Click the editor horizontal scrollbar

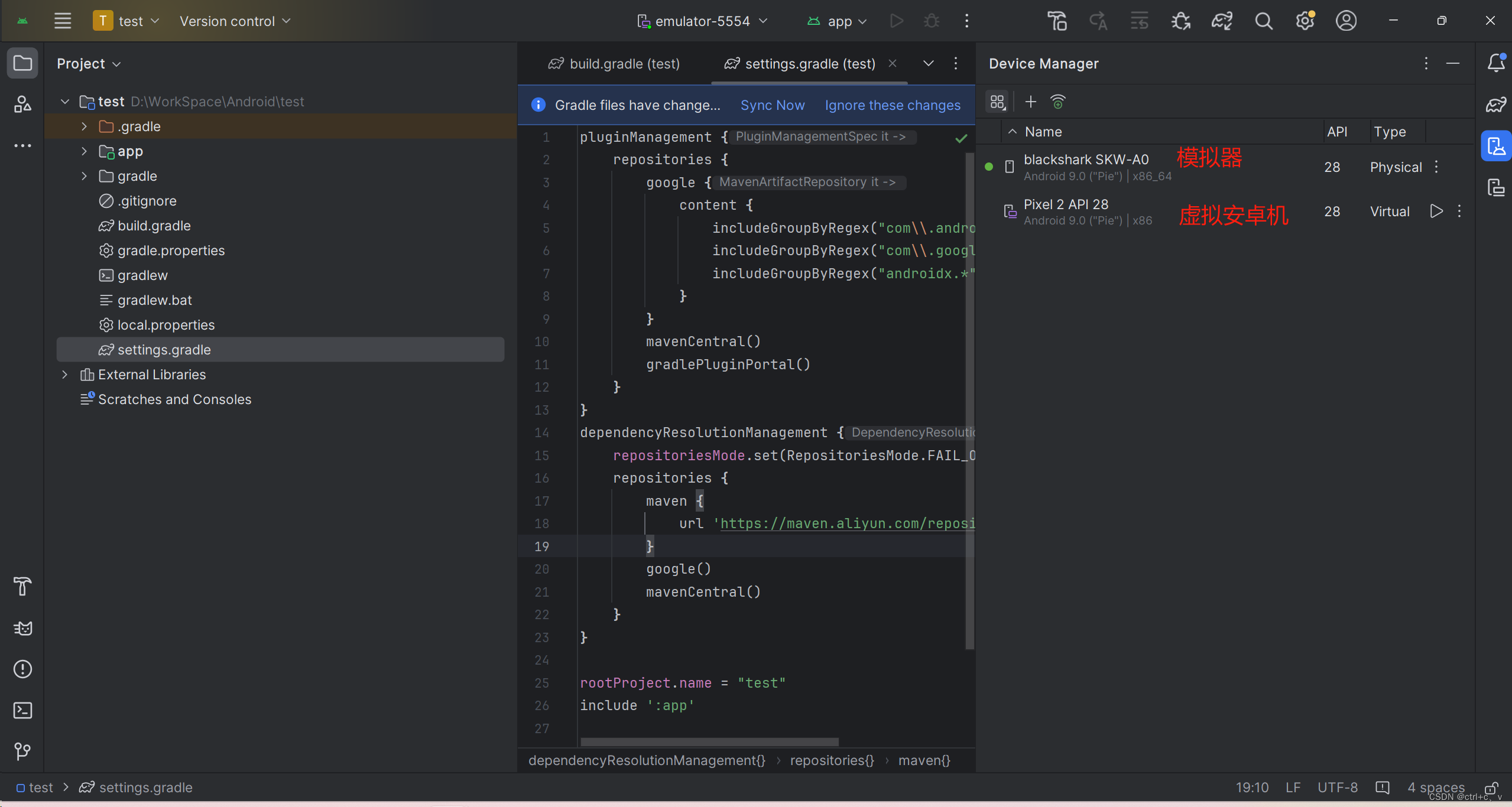tap(709, 742)
